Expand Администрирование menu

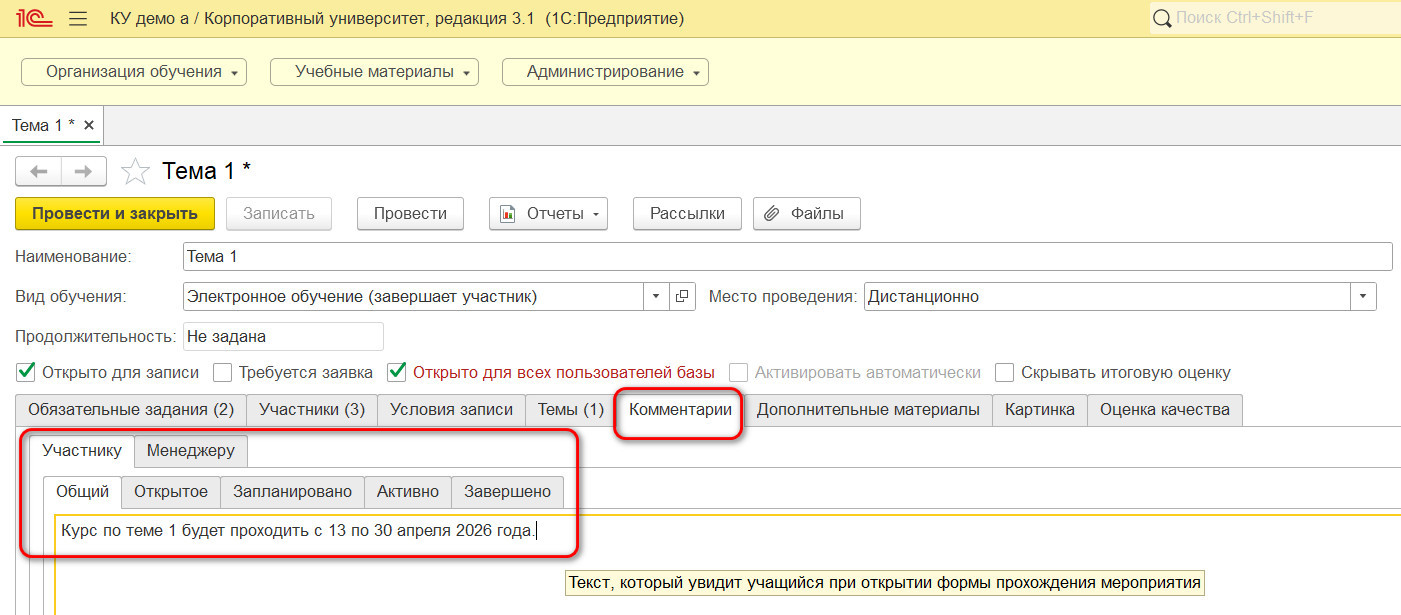click(x=605, y=72)
